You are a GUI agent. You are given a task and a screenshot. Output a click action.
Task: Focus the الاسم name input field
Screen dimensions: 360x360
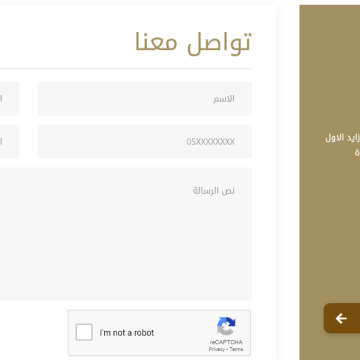coord(144,99)
